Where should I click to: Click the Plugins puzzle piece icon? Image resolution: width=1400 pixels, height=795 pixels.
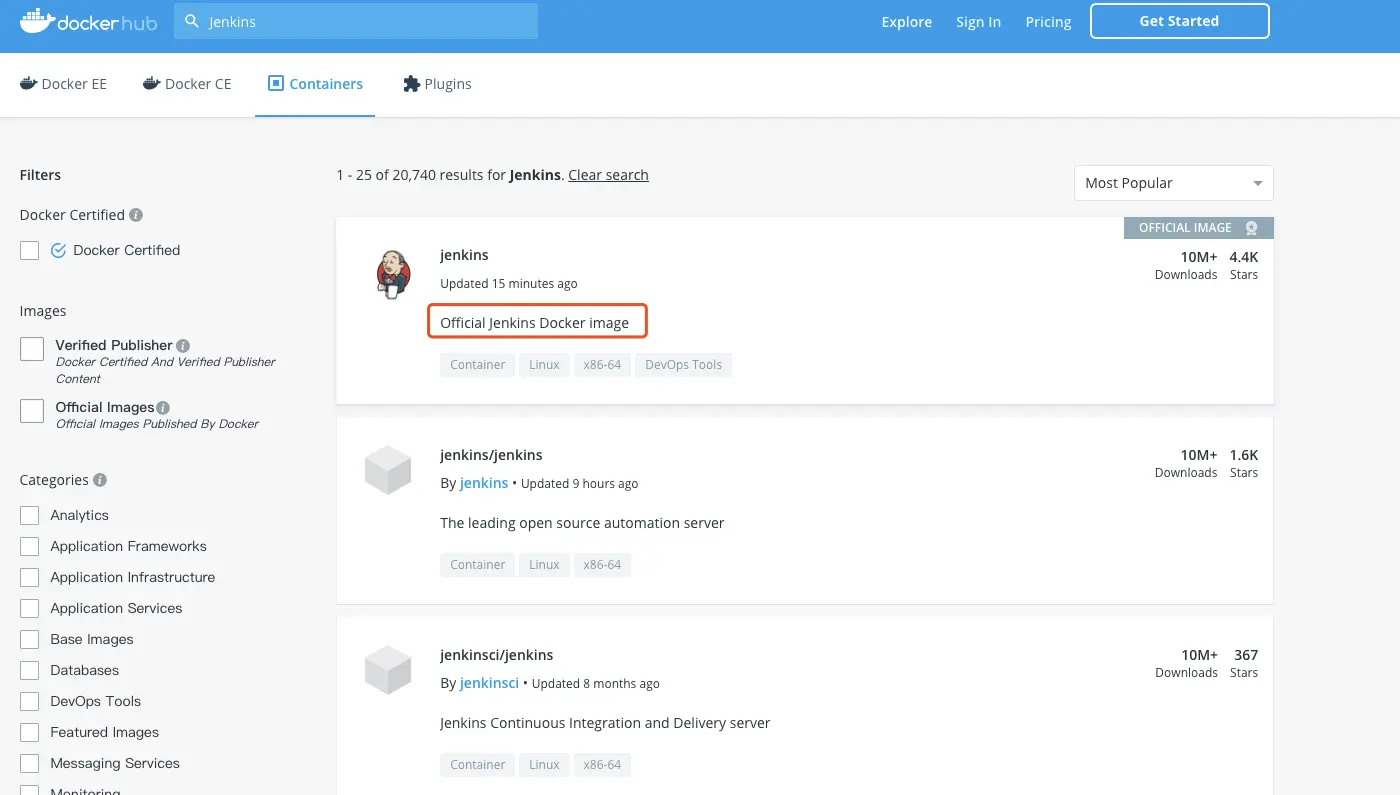[x=411, y=84]
